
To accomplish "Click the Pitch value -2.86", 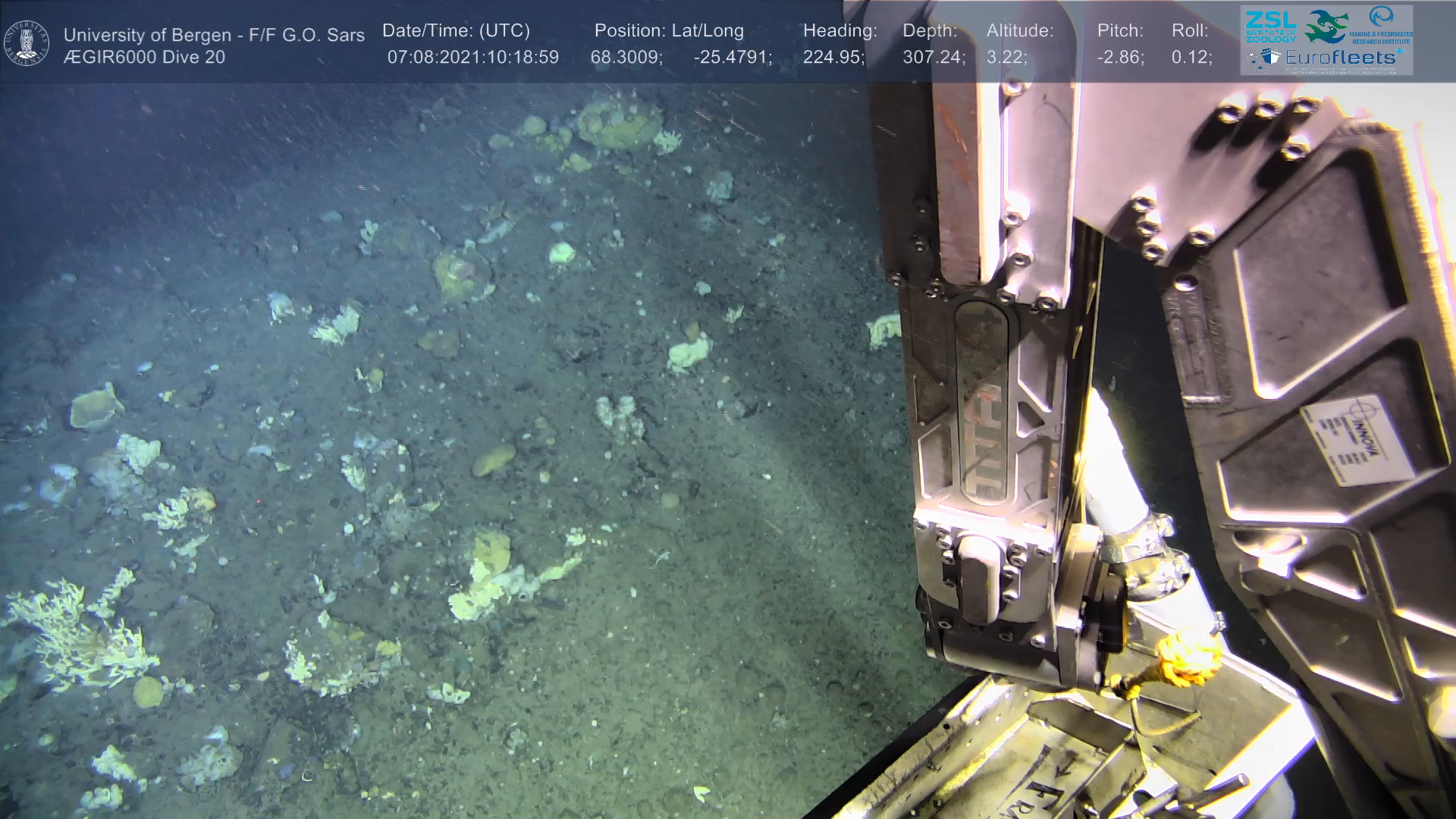I will click(1120, 58).
